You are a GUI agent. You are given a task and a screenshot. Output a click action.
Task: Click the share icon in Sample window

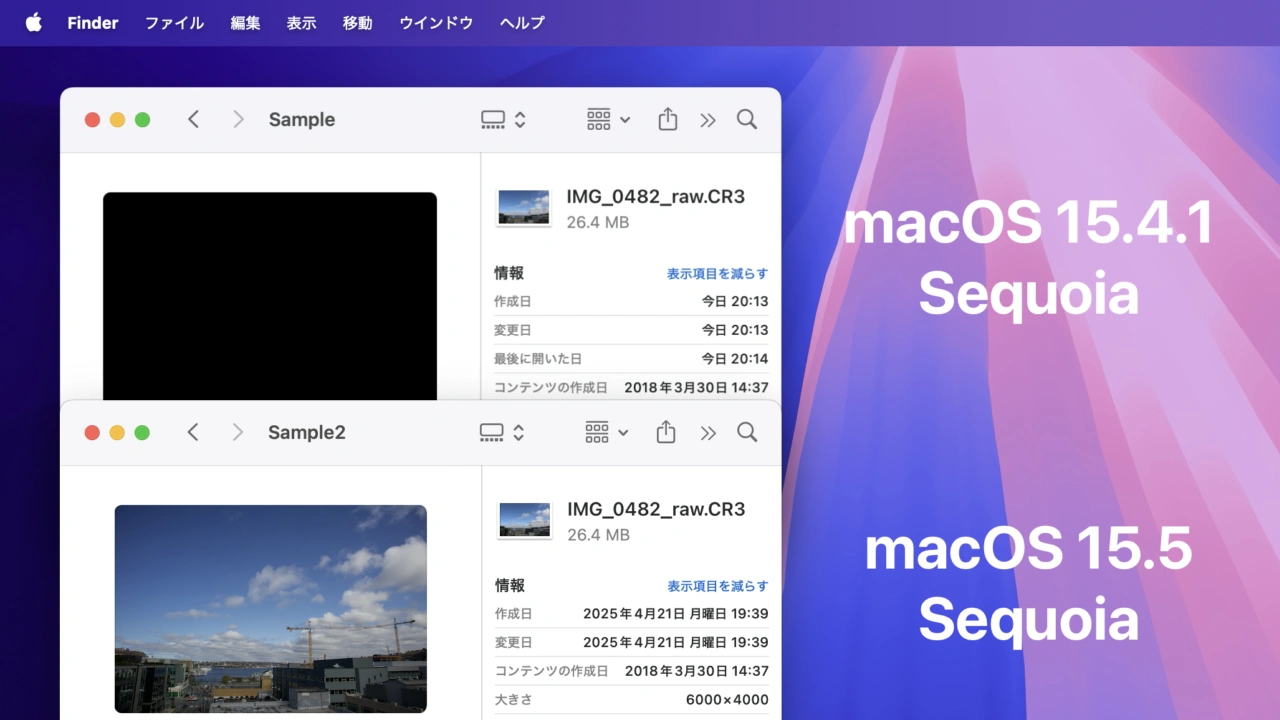(x=668, y=120)
